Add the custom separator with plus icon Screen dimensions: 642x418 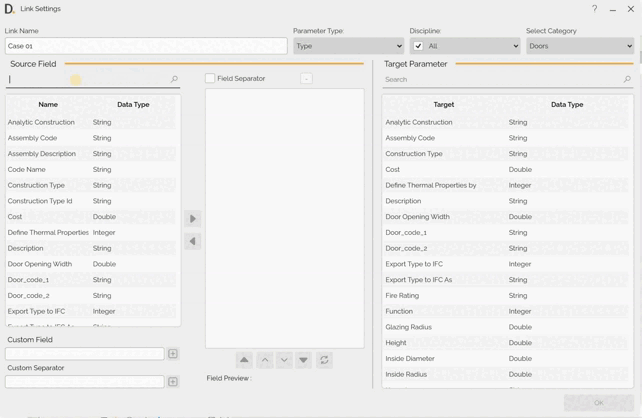tap(173, 382)
